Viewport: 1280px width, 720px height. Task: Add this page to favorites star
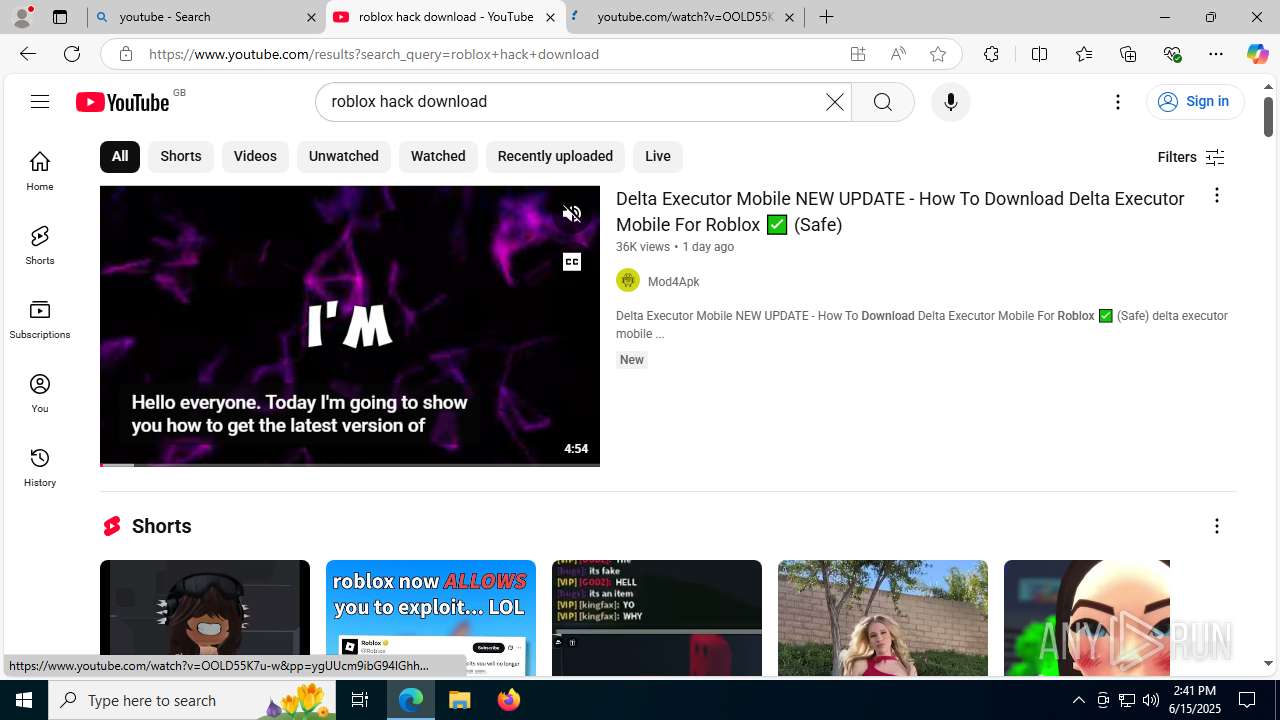(x=937, y=54)
